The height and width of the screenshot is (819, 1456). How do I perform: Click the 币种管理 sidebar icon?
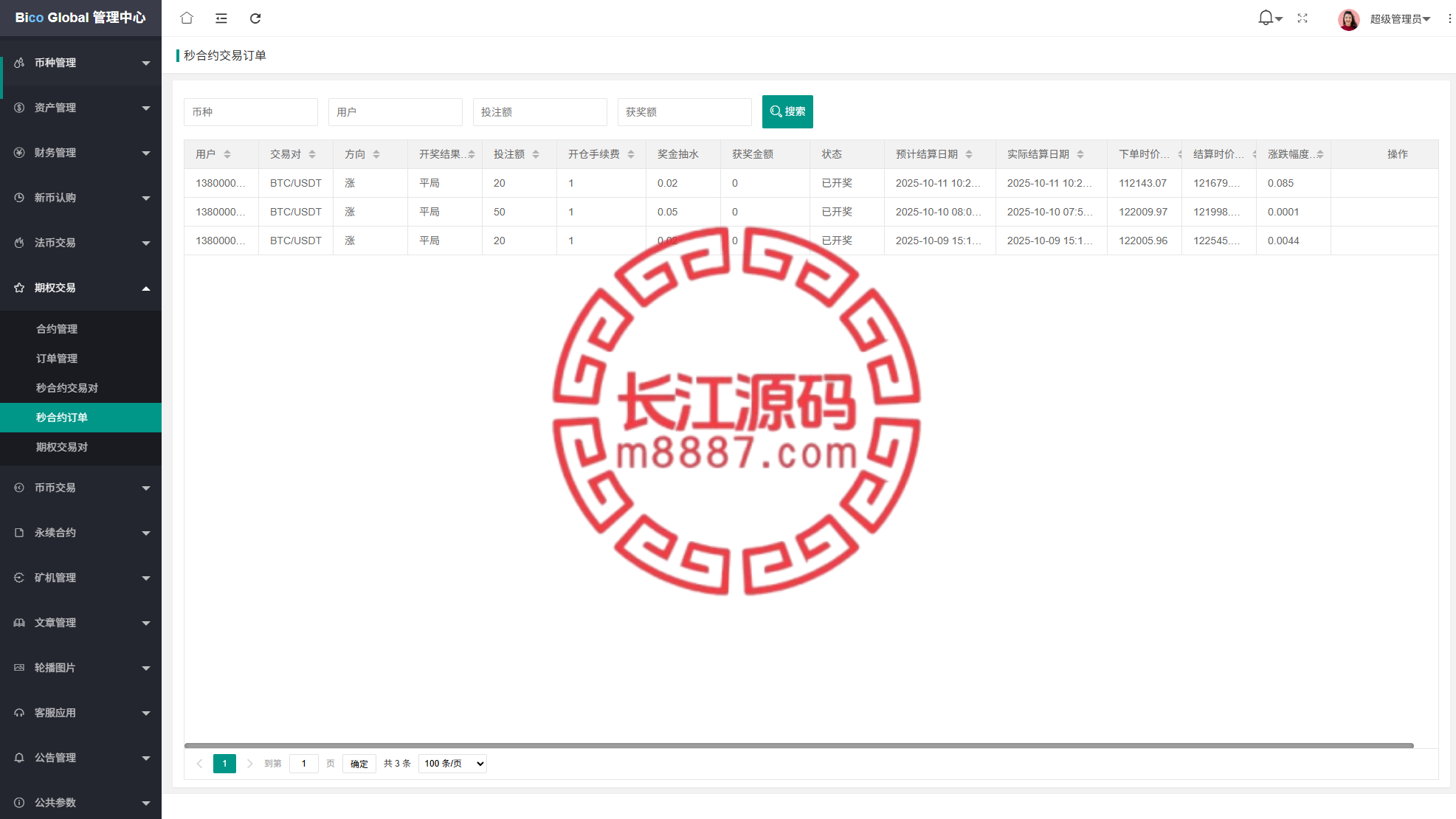click(x=19, y=63)
